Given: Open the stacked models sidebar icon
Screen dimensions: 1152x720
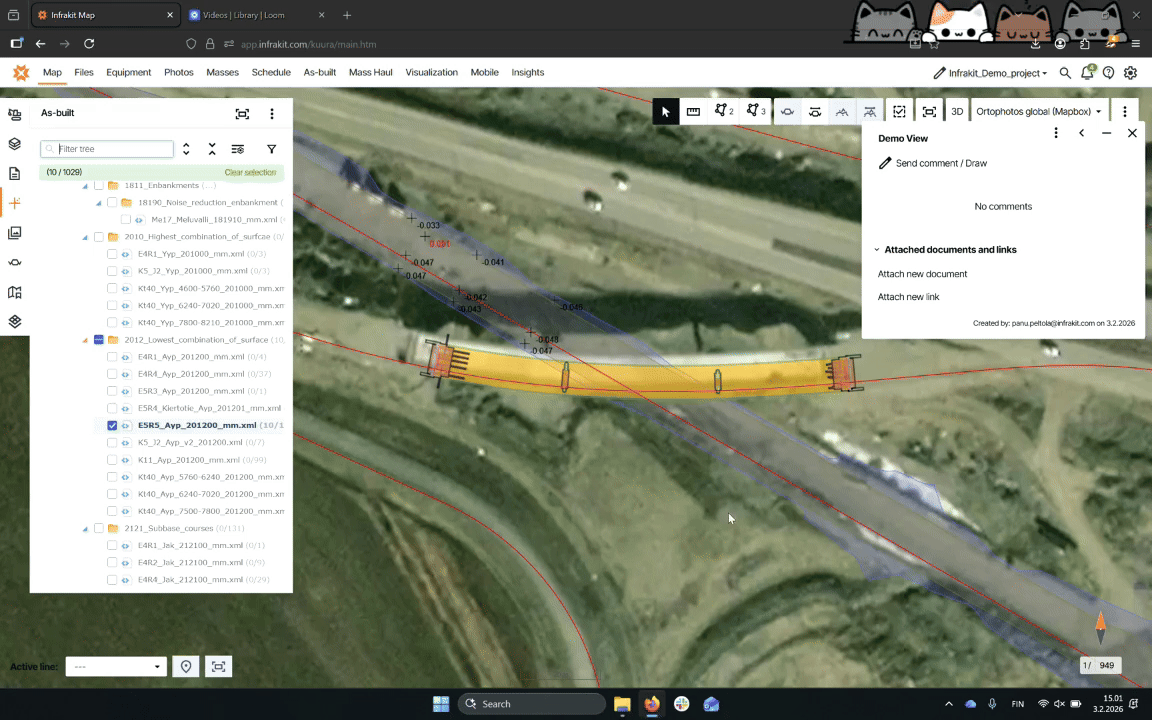Looking at the screenshot, I should pos(15,321).
